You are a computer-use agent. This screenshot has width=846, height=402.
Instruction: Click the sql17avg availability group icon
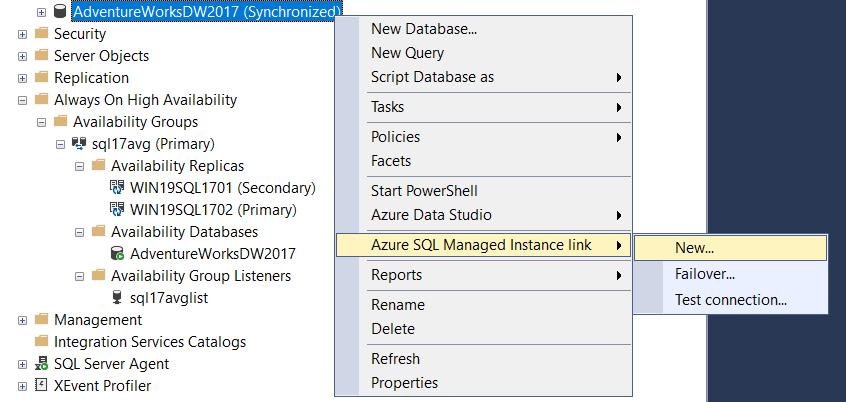tap(79, 144)
